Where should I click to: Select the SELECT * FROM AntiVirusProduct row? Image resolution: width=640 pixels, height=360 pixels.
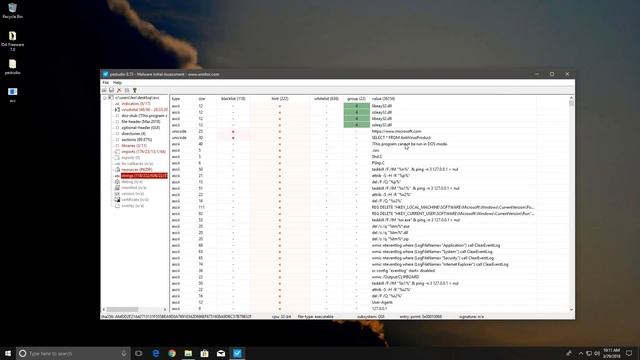[x=369, y=138]
